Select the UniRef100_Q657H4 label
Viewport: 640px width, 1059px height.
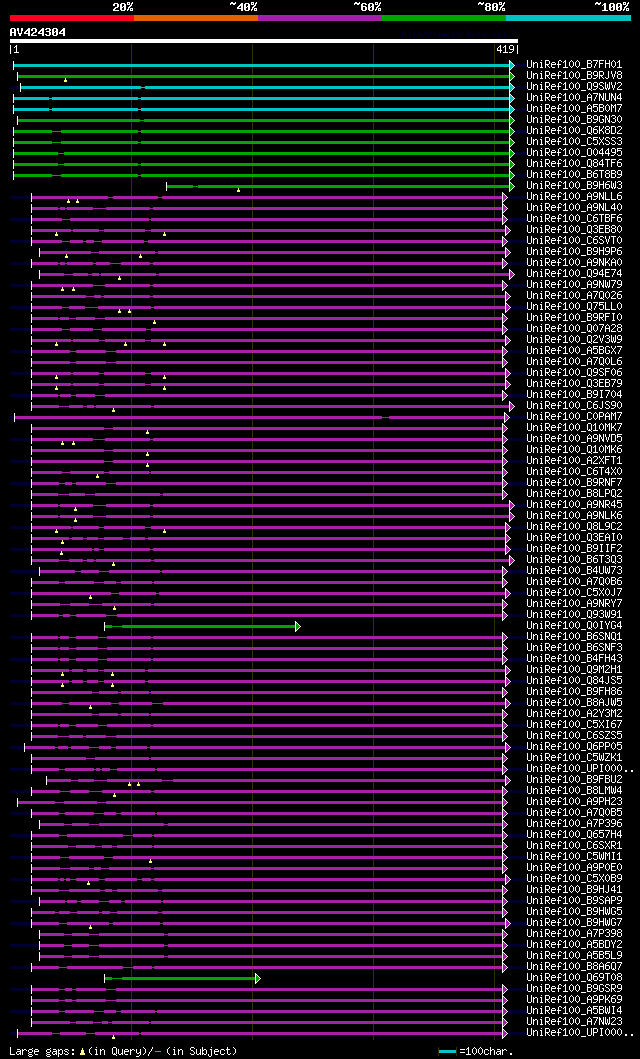click(x=575, y=834)
